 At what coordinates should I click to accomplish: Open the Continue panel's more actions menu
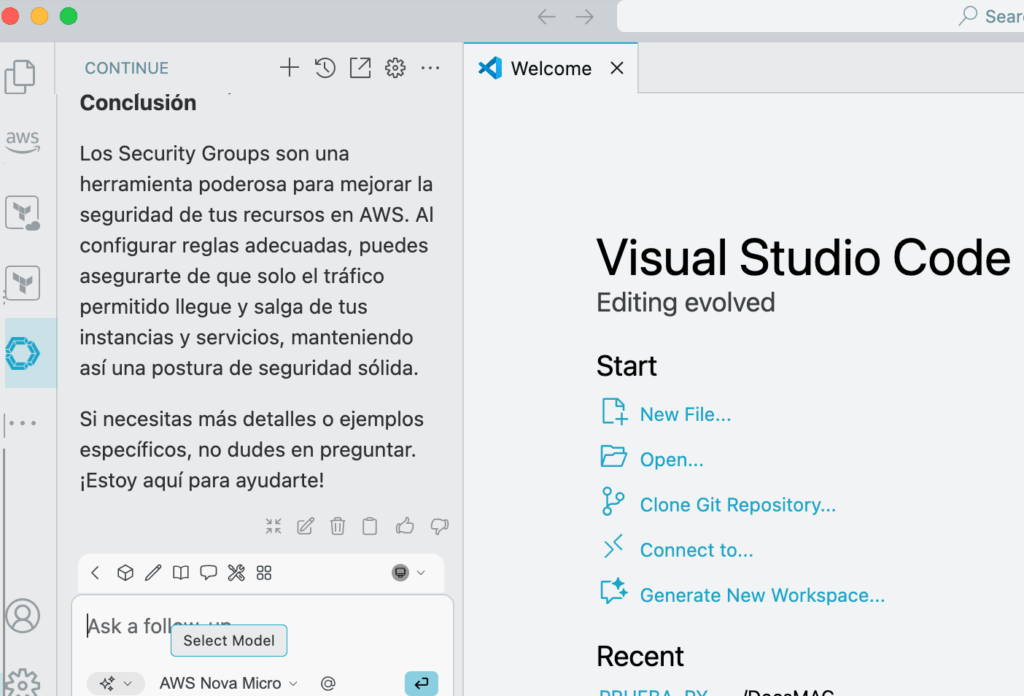click(x=430, y=67)
